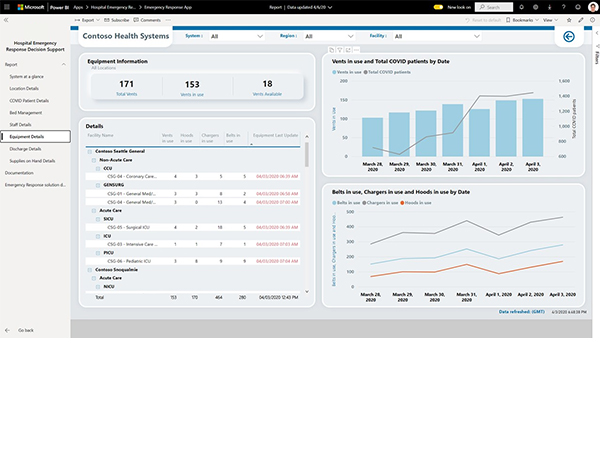The image size is (600, 450).
Task: Toggle the GENSURG row box
Action: click(x=98, y=185)
